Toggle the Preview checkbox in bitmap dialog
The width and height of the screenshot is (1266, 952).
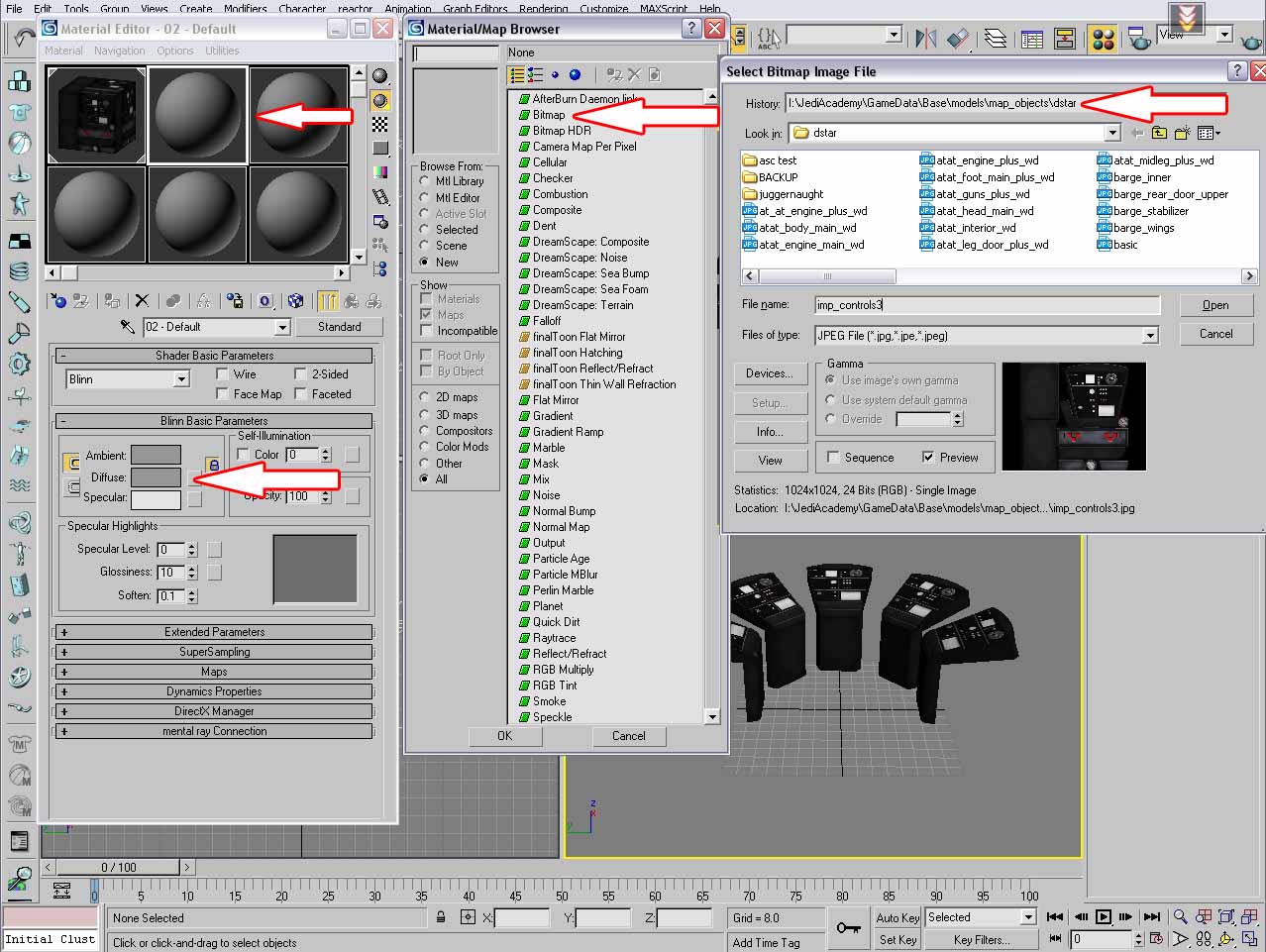928,458
